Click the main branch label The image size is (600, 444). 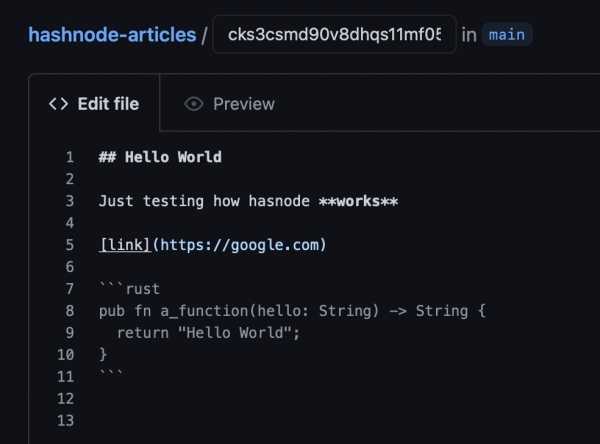click(x=507, y=35)
